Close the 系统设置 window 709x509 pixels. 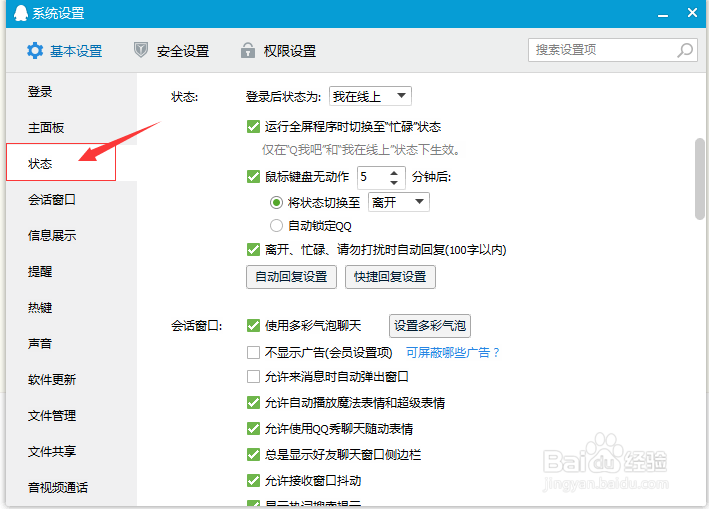(692, 13)
